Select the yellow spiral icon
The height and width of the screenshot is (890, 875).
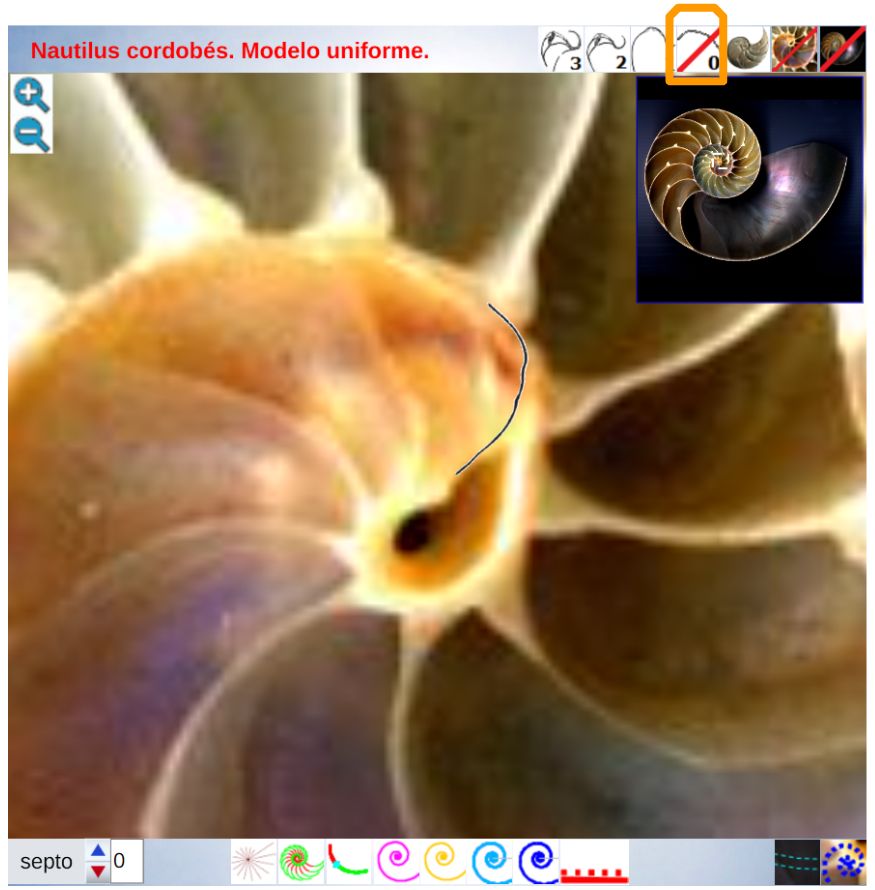coord(443,861)
